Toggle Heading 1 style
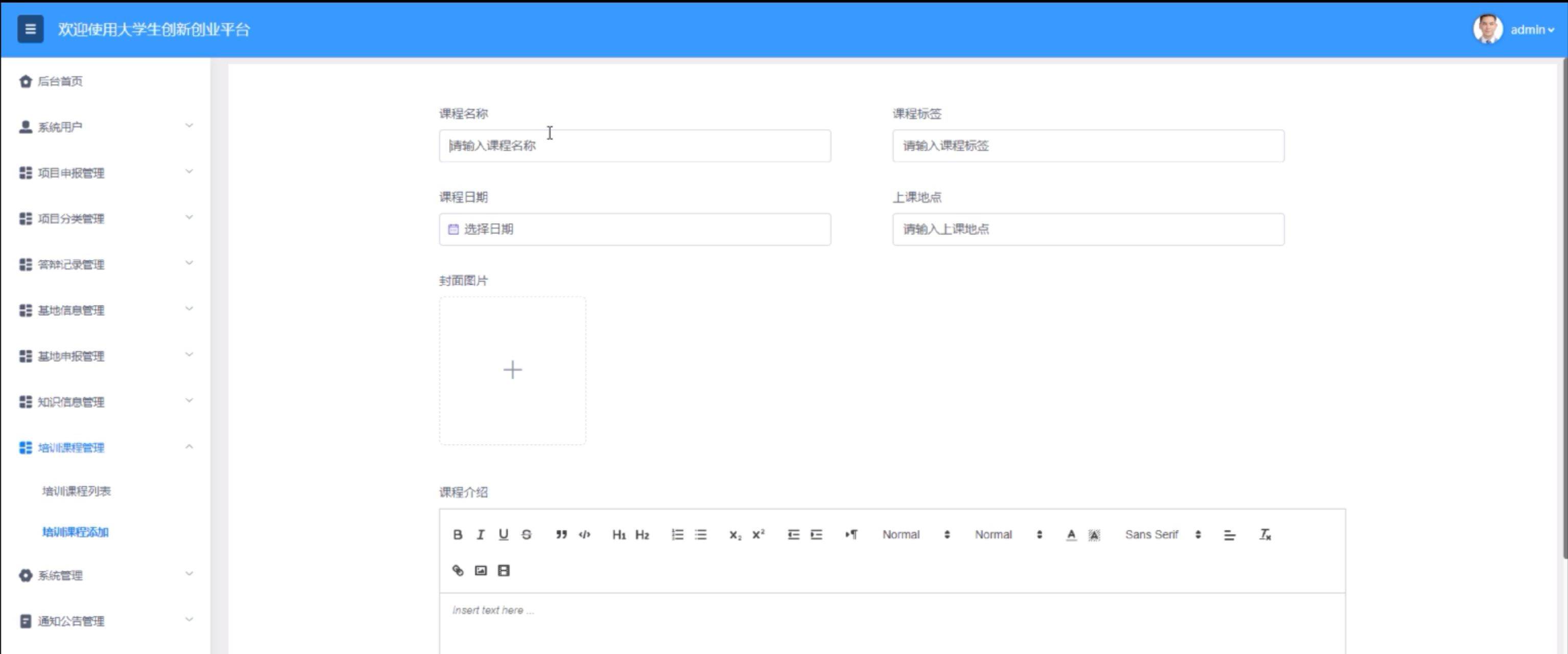 tap(619, 534)
